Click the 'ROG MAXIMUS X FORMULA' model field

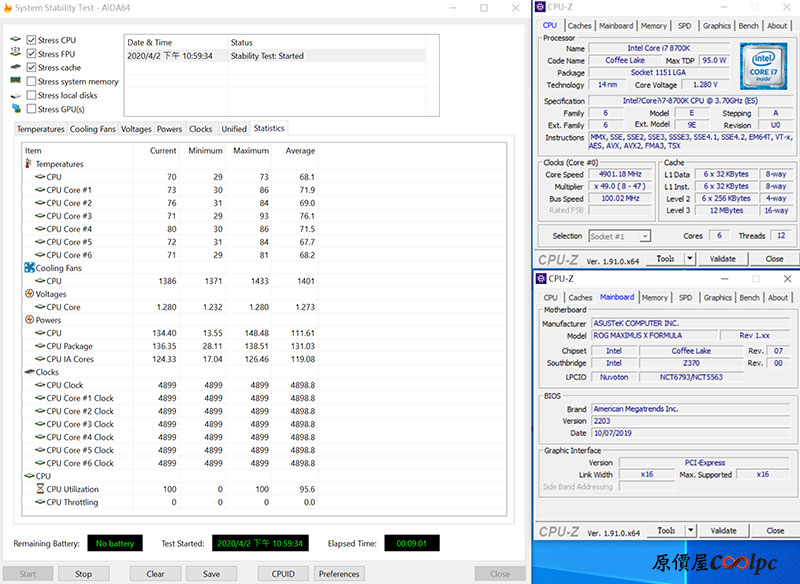click(x=655, y=336)
